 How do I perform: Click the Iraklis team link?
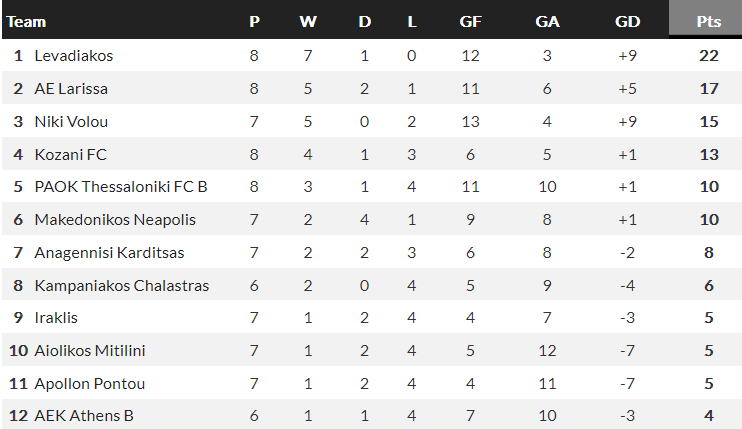(x=56, y=318)
